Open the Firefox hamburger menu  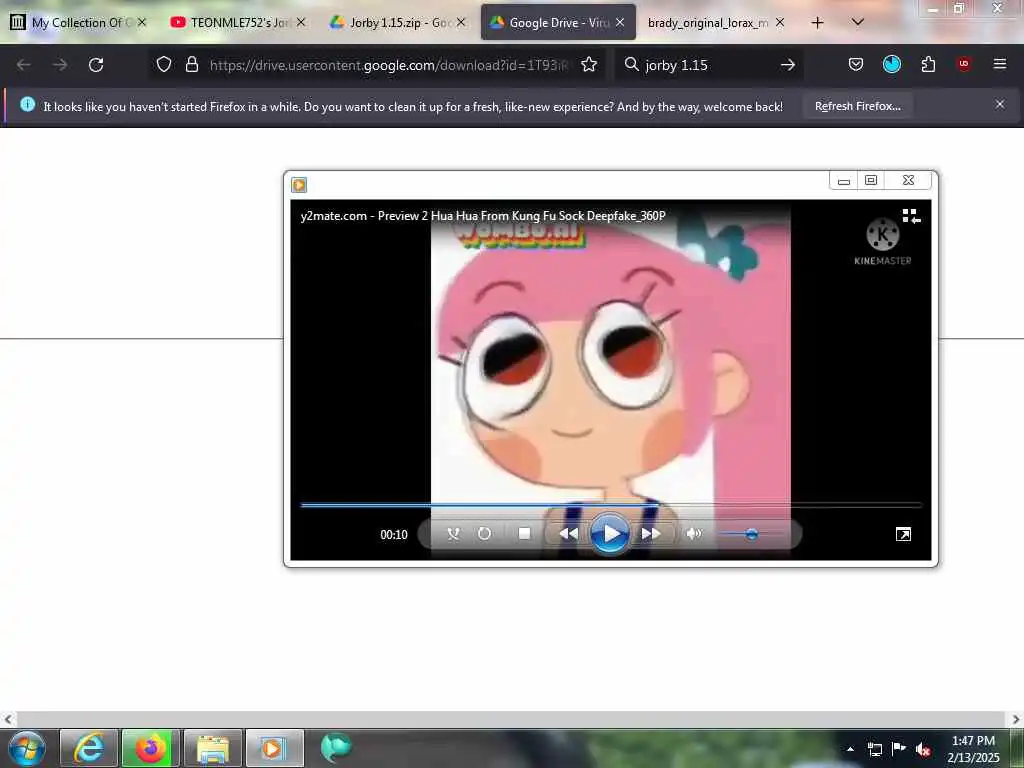point(1000,64)
